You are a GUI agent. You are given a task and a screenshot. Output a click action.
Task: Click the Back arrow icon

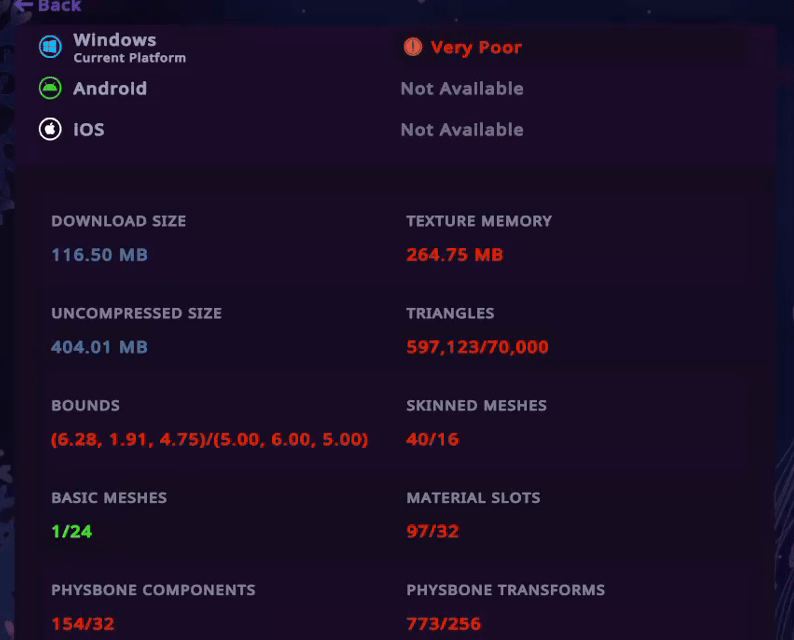click(24, 6)
